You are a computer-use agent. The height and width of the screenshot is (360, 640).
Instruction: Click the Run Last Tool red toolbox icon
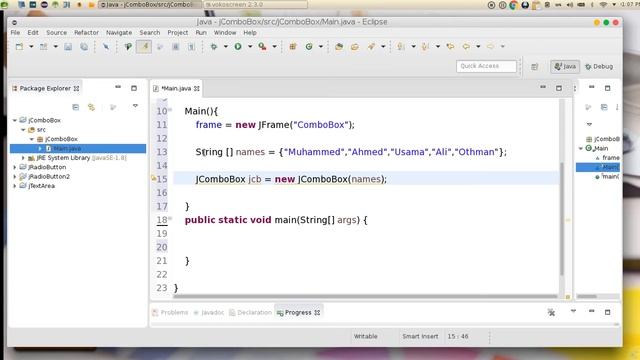tap(262, 47)
